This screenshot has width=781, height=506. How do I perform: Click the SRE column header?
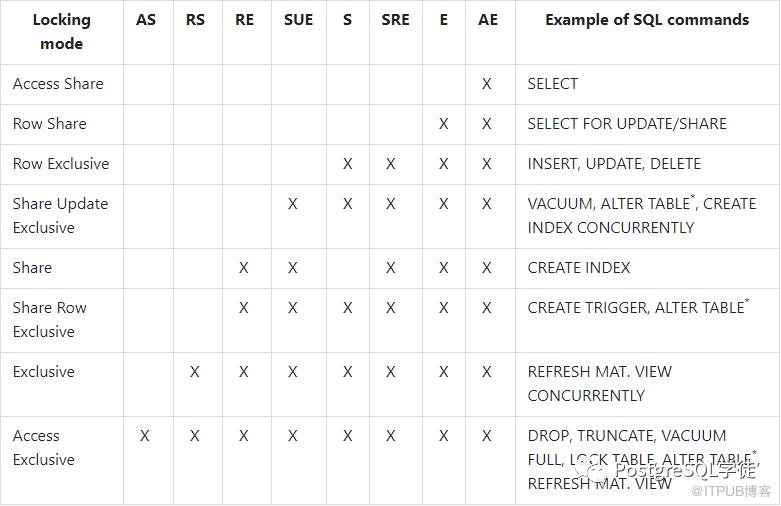[395, 20]
